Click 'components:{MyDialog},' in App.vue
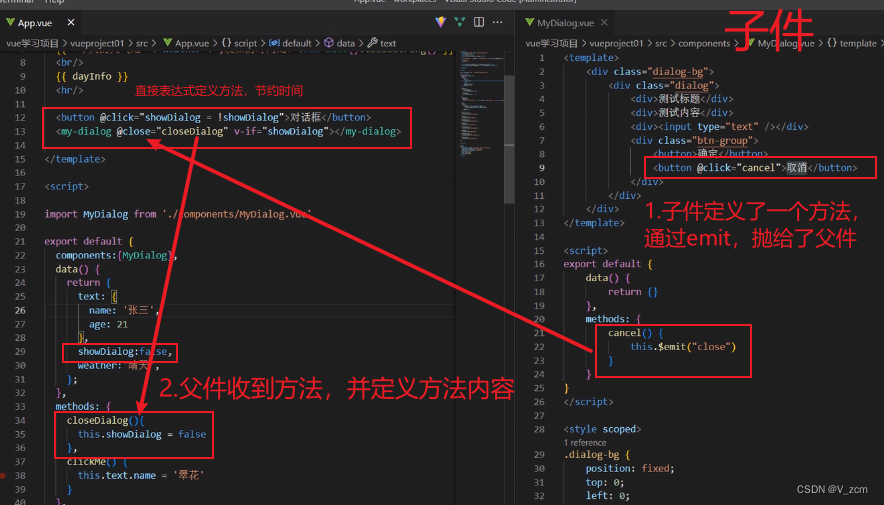The height and width of the screenshot is (505, 884). coord(117,255)
